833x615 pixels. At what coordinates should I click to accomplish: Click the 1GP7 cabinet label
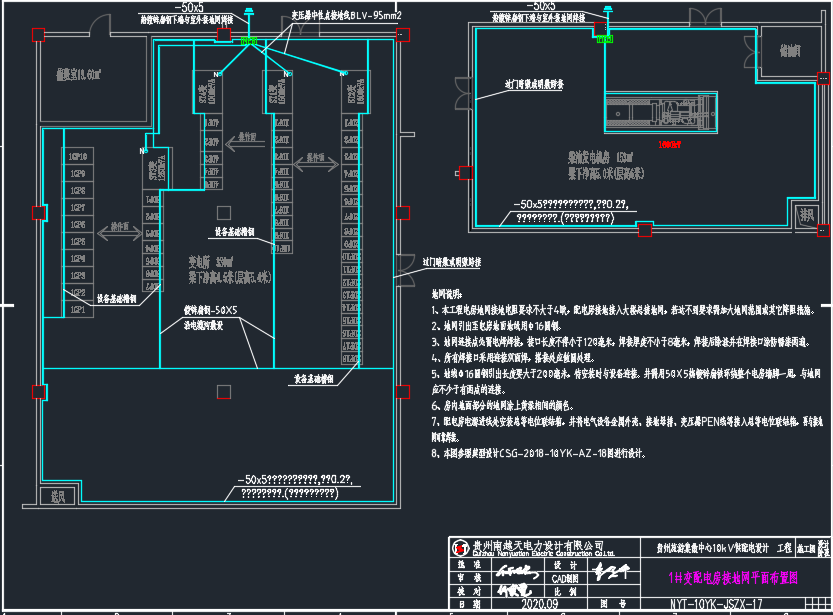pyautogui.click(x=78, y=208)
